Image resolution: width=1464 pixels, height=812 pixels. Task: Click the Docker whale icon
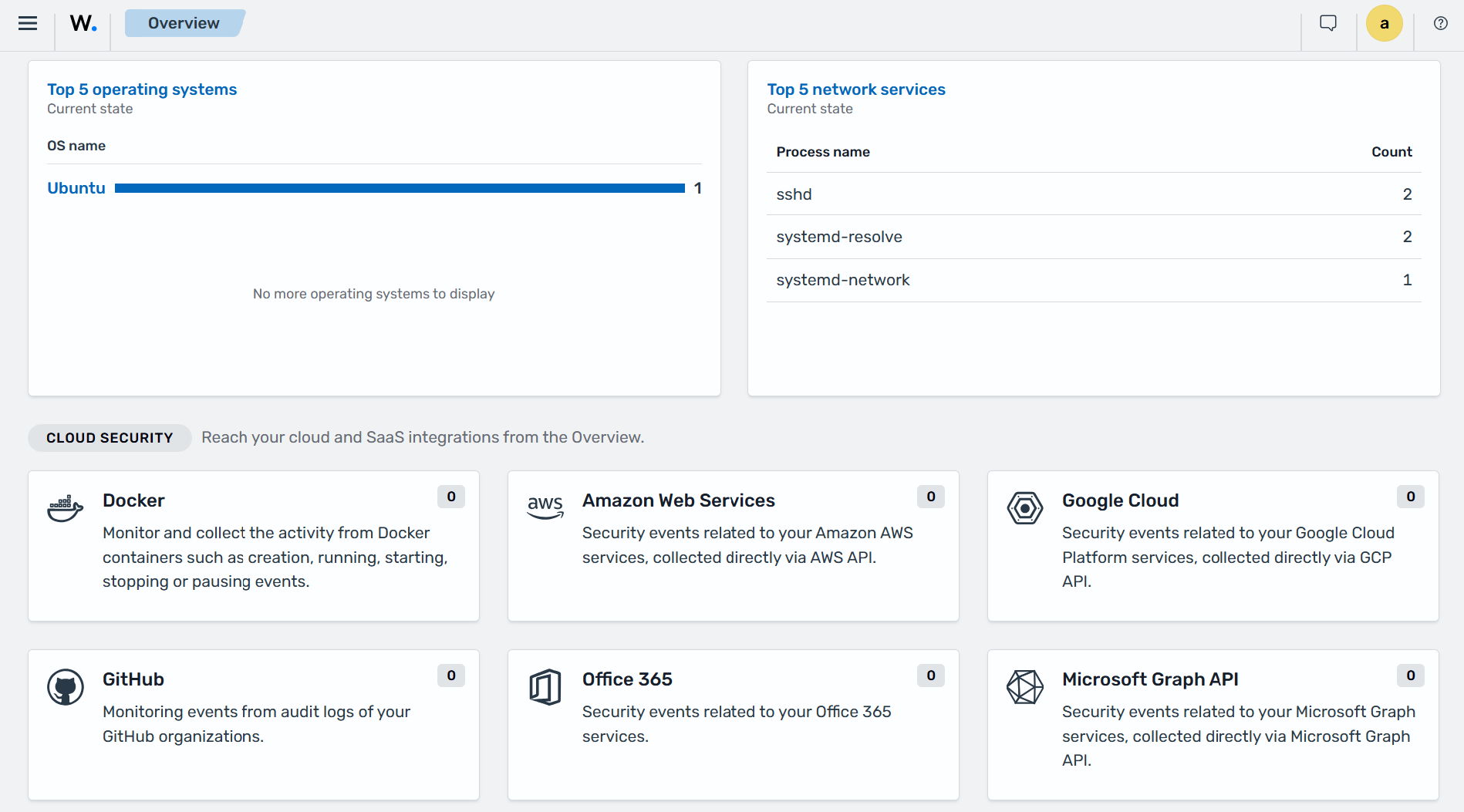pos(66,508)
